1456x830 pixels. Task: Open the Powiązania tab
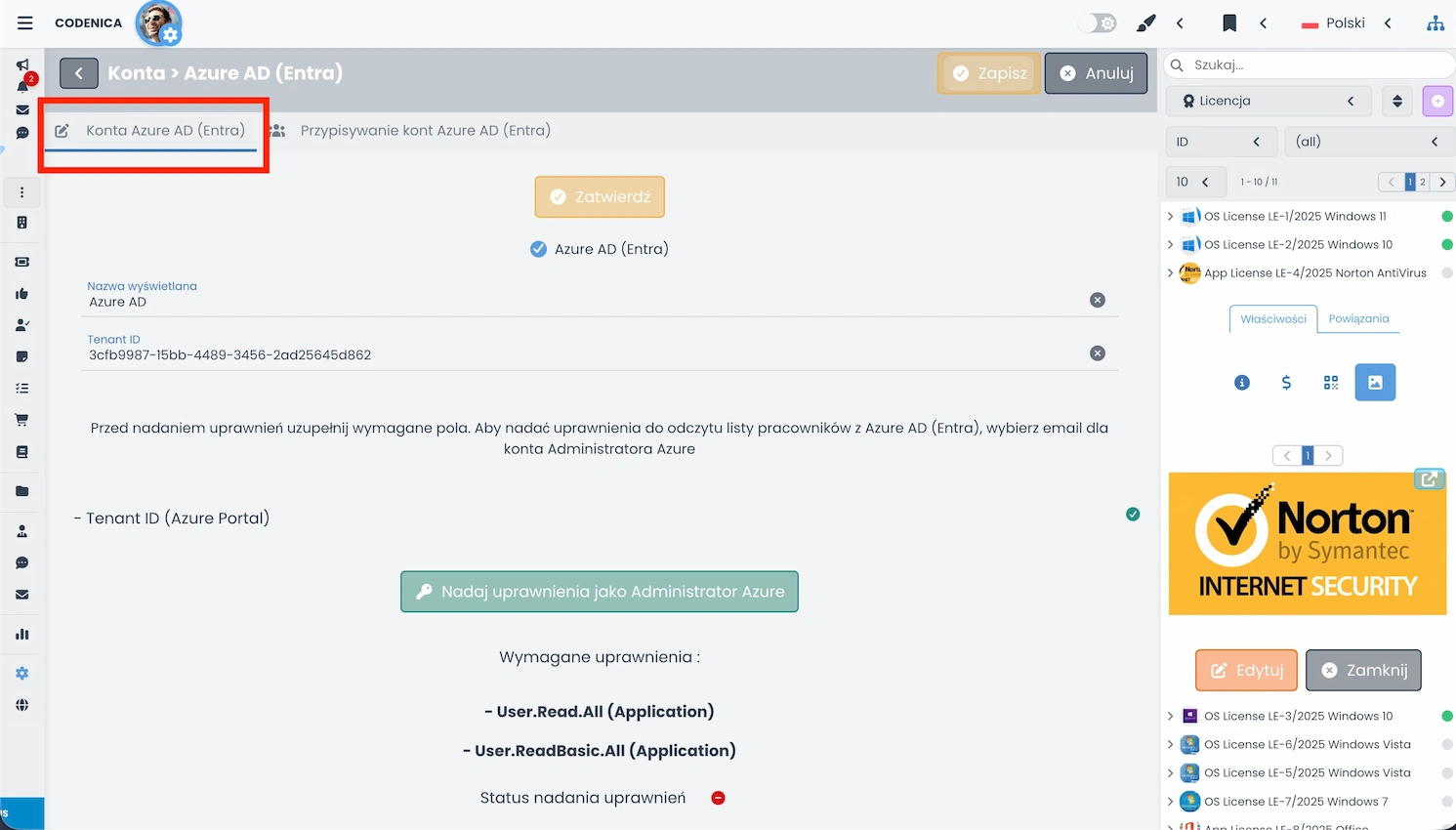(x=1358, y=318)
